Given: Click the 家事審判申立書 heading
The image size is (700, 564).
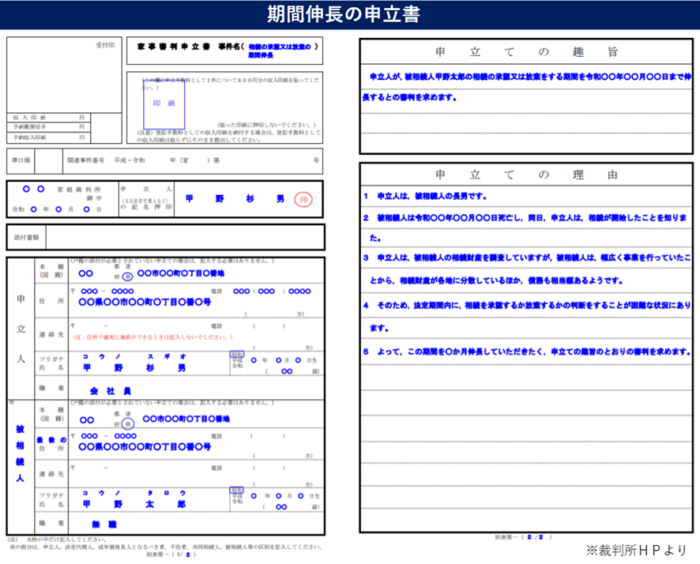Looking at the screenshot, I should point(174,46).
